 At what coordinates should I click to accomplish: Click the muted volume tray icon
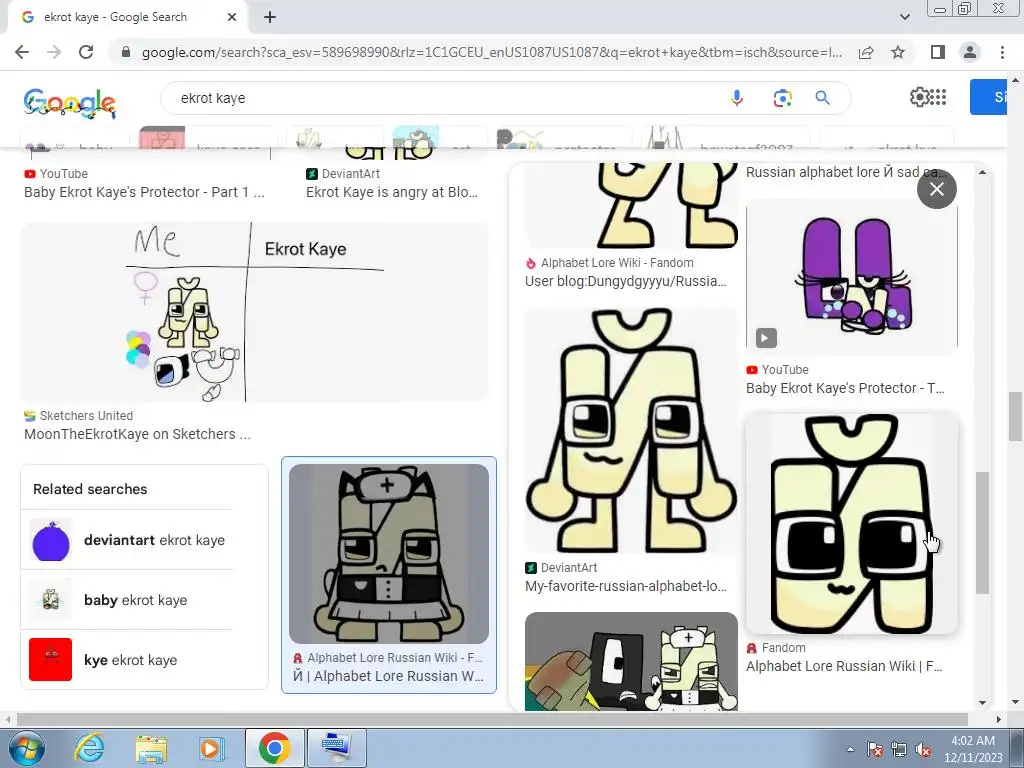click(x=923, y=749)
